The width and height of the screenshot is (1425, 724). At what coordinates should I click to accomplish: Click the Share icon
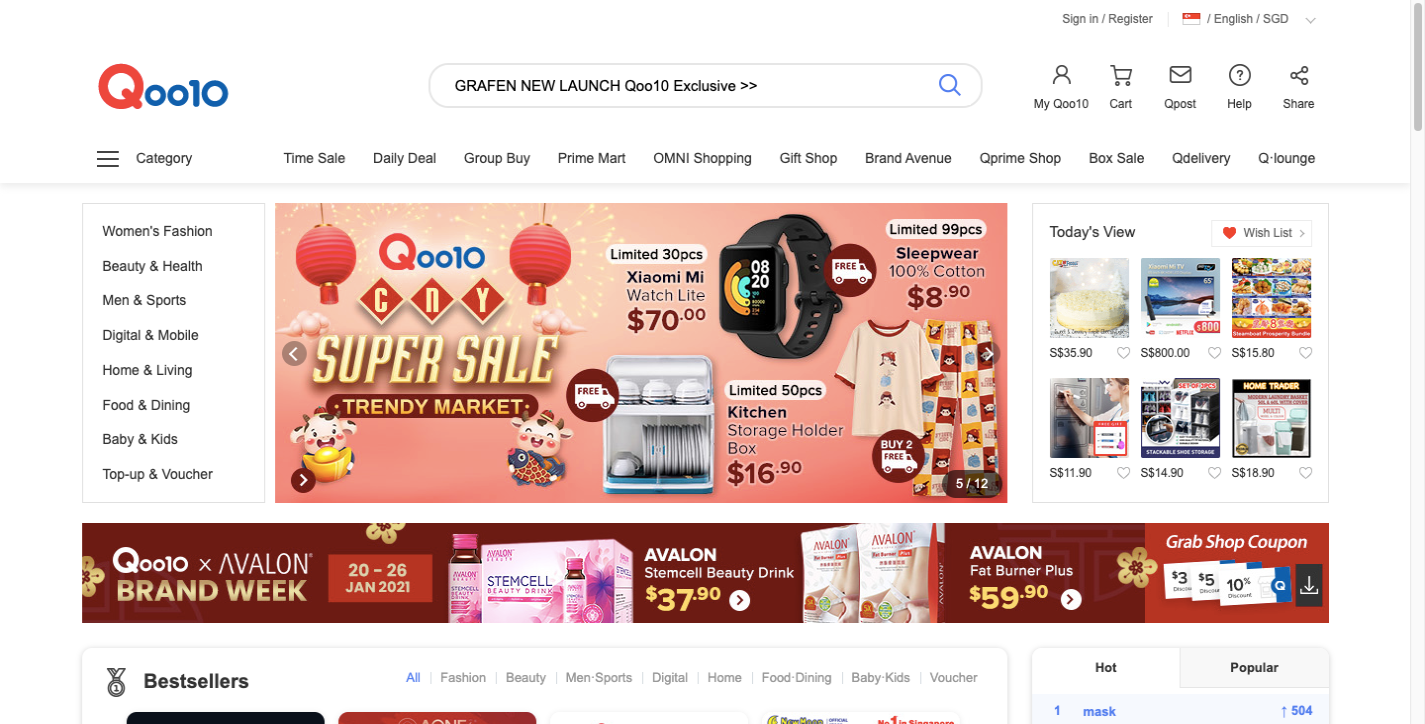tap(1299, 75)
